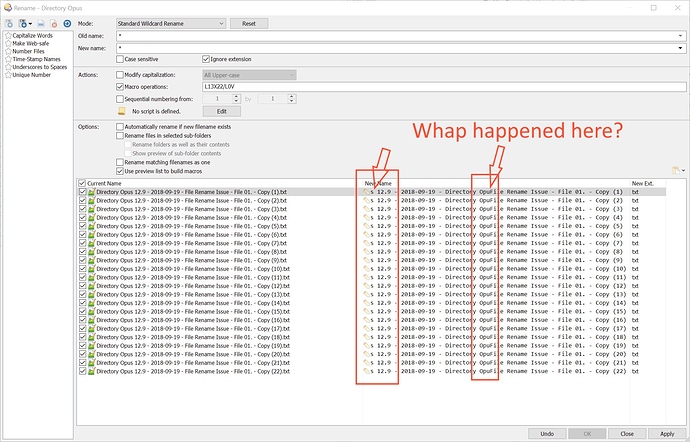690x442 pixels.
Task: Select the Time-Stamp Names preset
Action: coord(37,59)
